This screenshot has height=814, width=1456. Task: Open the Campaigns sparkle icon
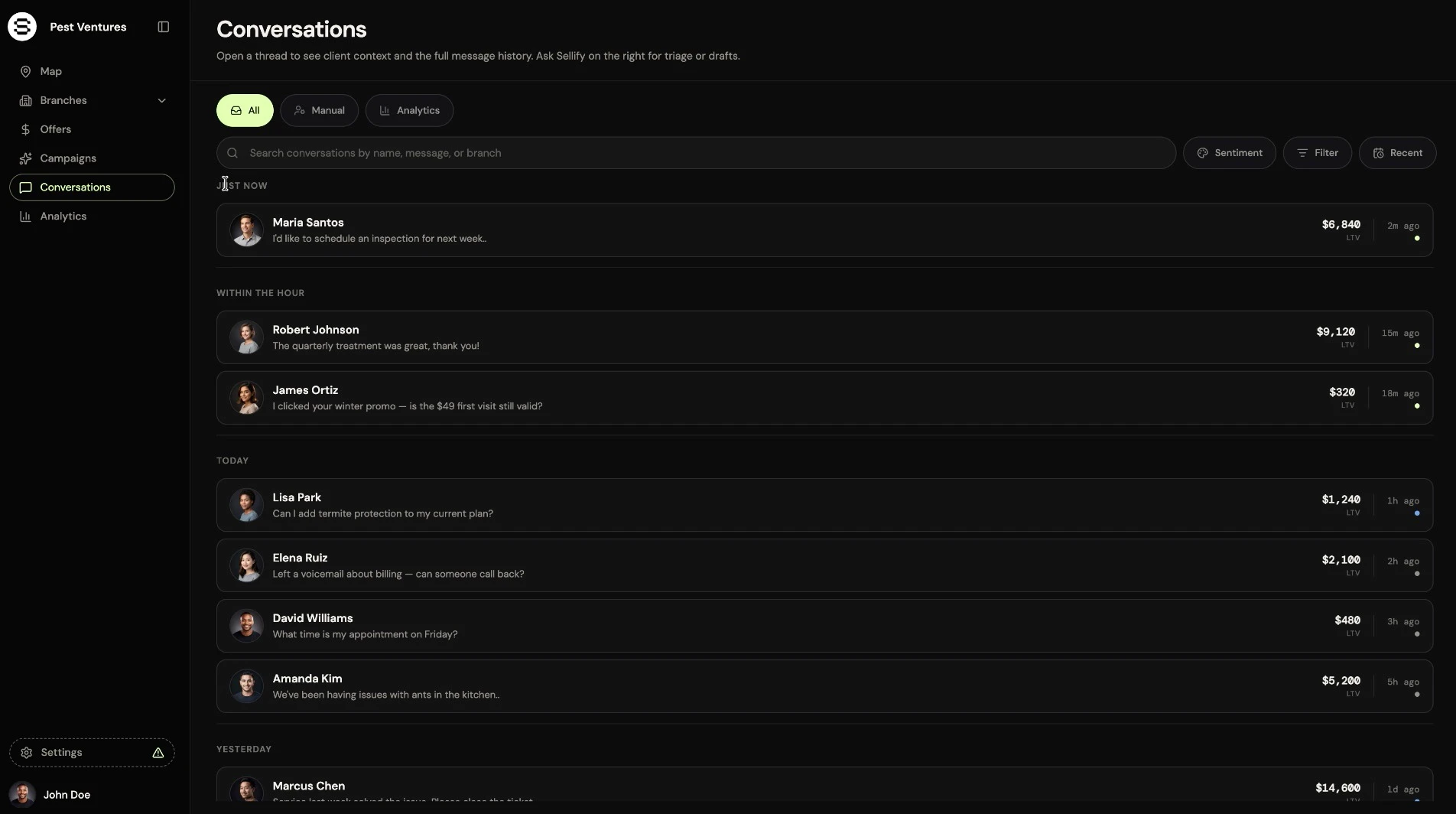coord(25,158)
